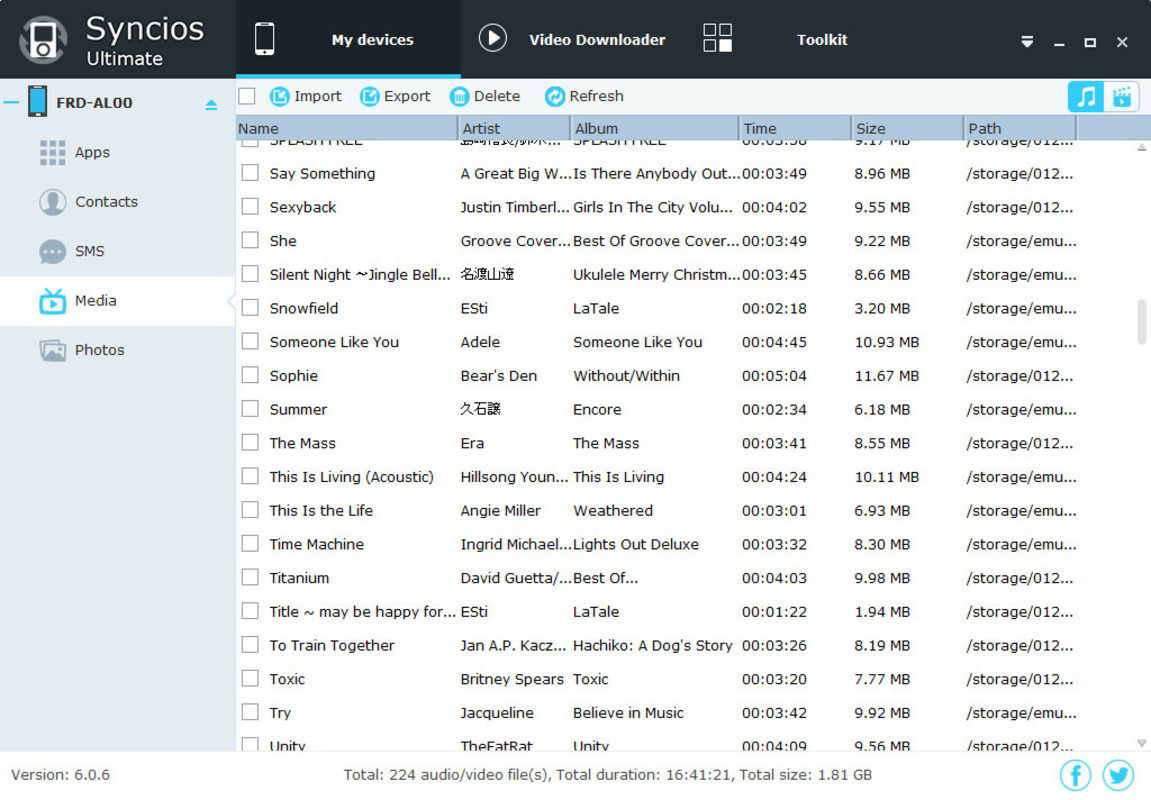Image resolution: width=1151 pixels, height=800 pixels.
Task: Check the Snowfield song checkbox
Action: pyautogui.click(x=250, y=308)
